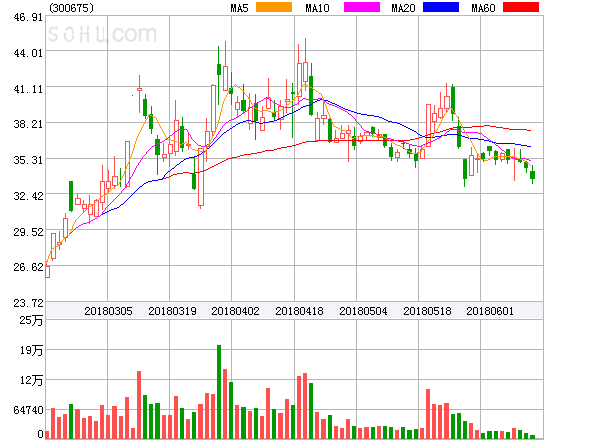Click the 46.91 price axis label
The width and height of the screenshot is (600, 440).
click(28, 17)
